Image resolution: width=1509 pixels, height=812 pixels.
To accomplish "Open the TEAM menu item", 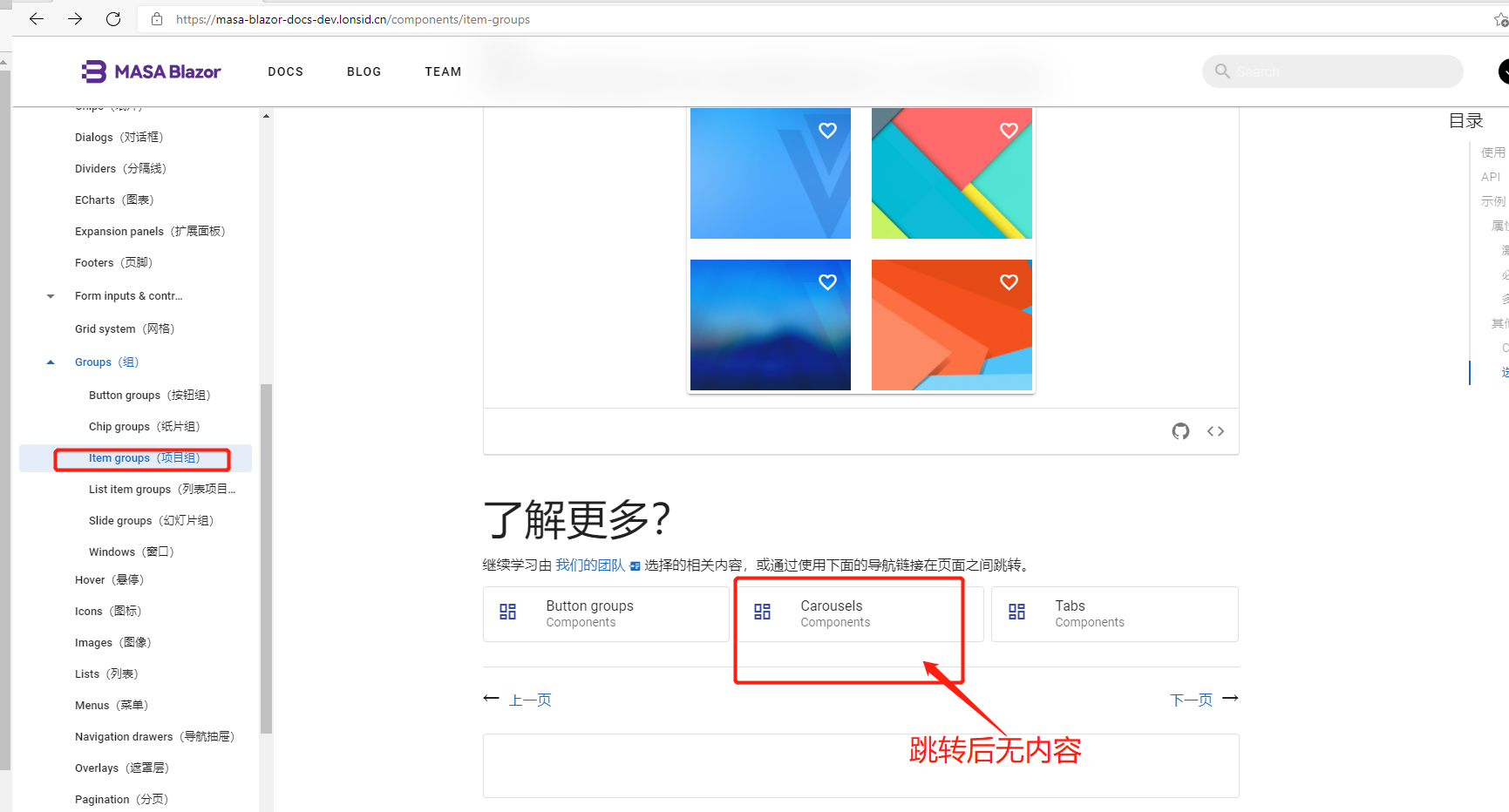I will (444, 71).
